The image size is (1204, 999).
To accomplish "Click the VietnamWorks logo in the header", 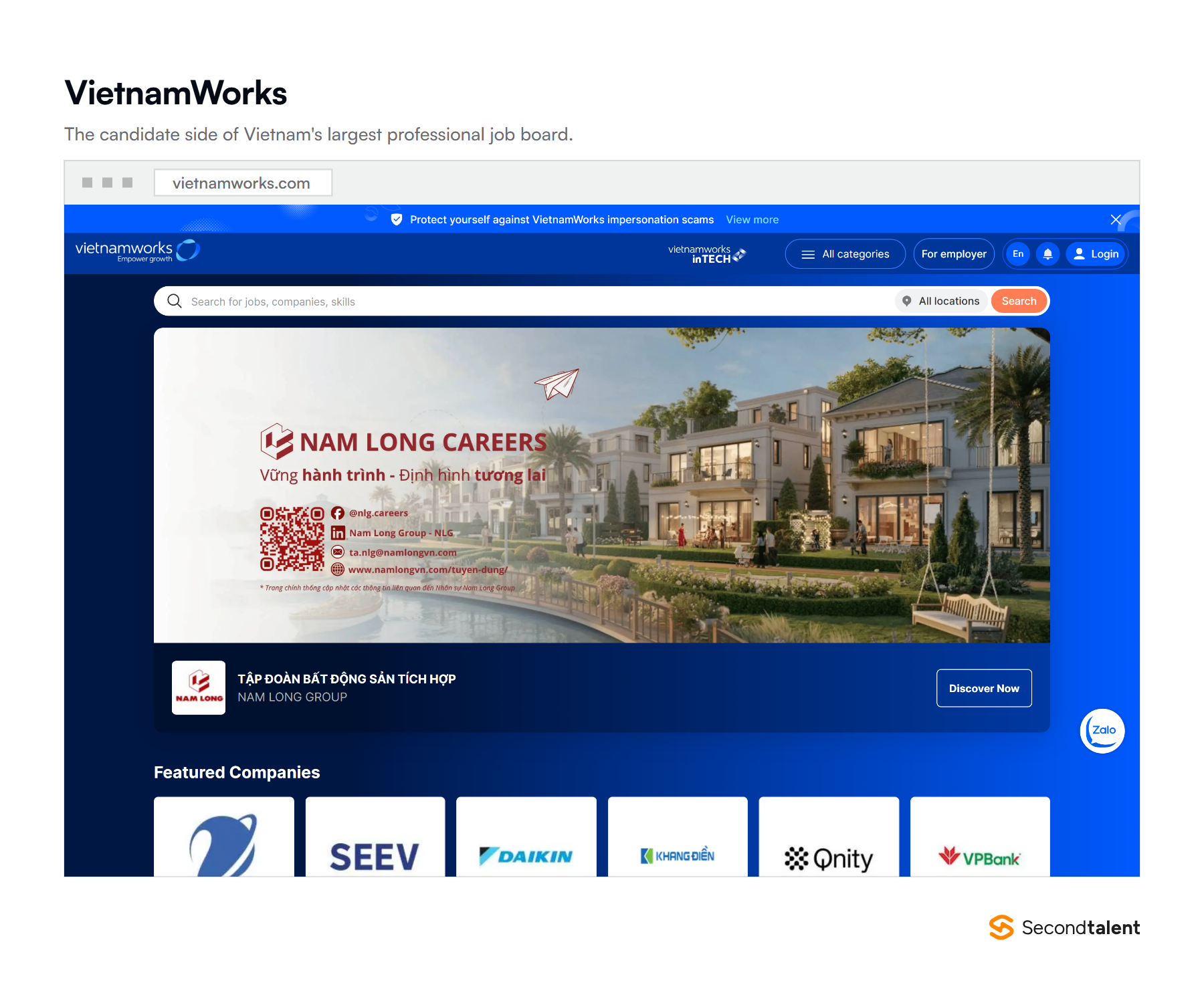I will [137, 251].
